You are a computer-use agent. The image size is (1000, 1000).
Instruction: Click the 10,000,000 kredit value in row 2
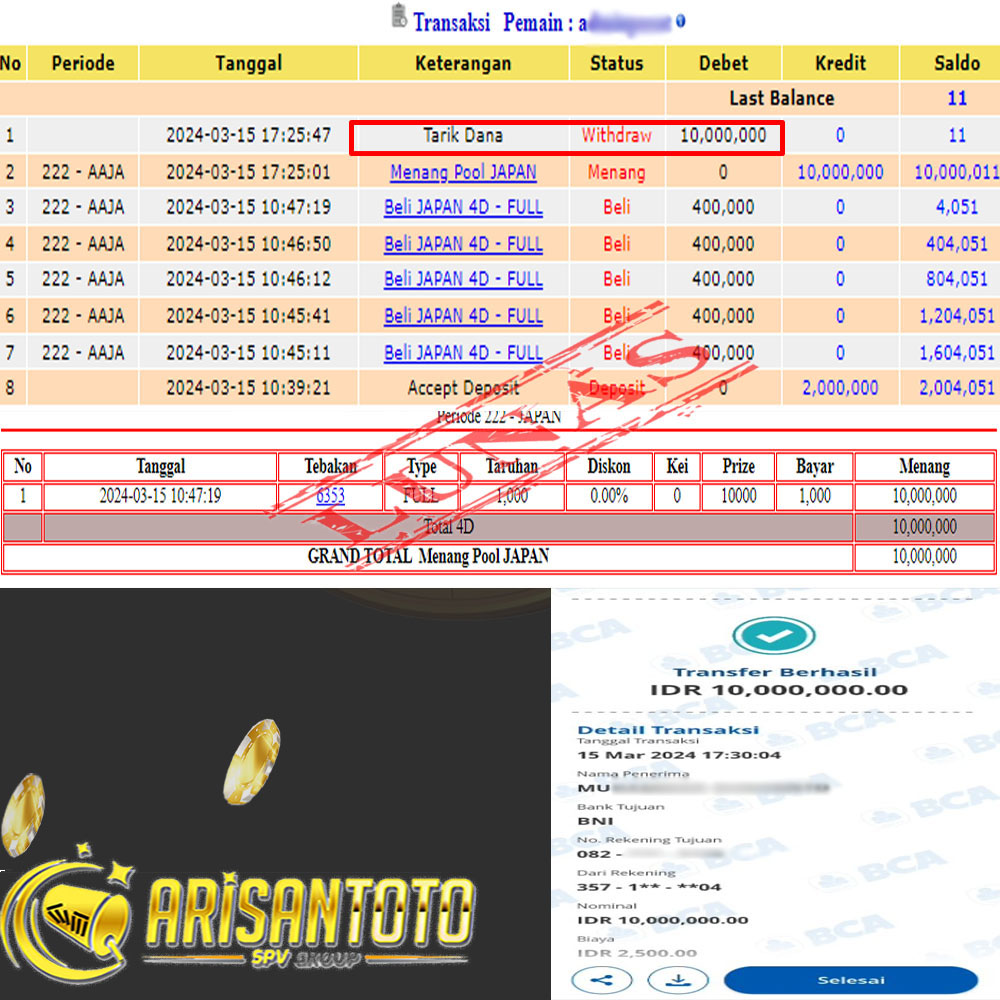[x=840, y=172]
